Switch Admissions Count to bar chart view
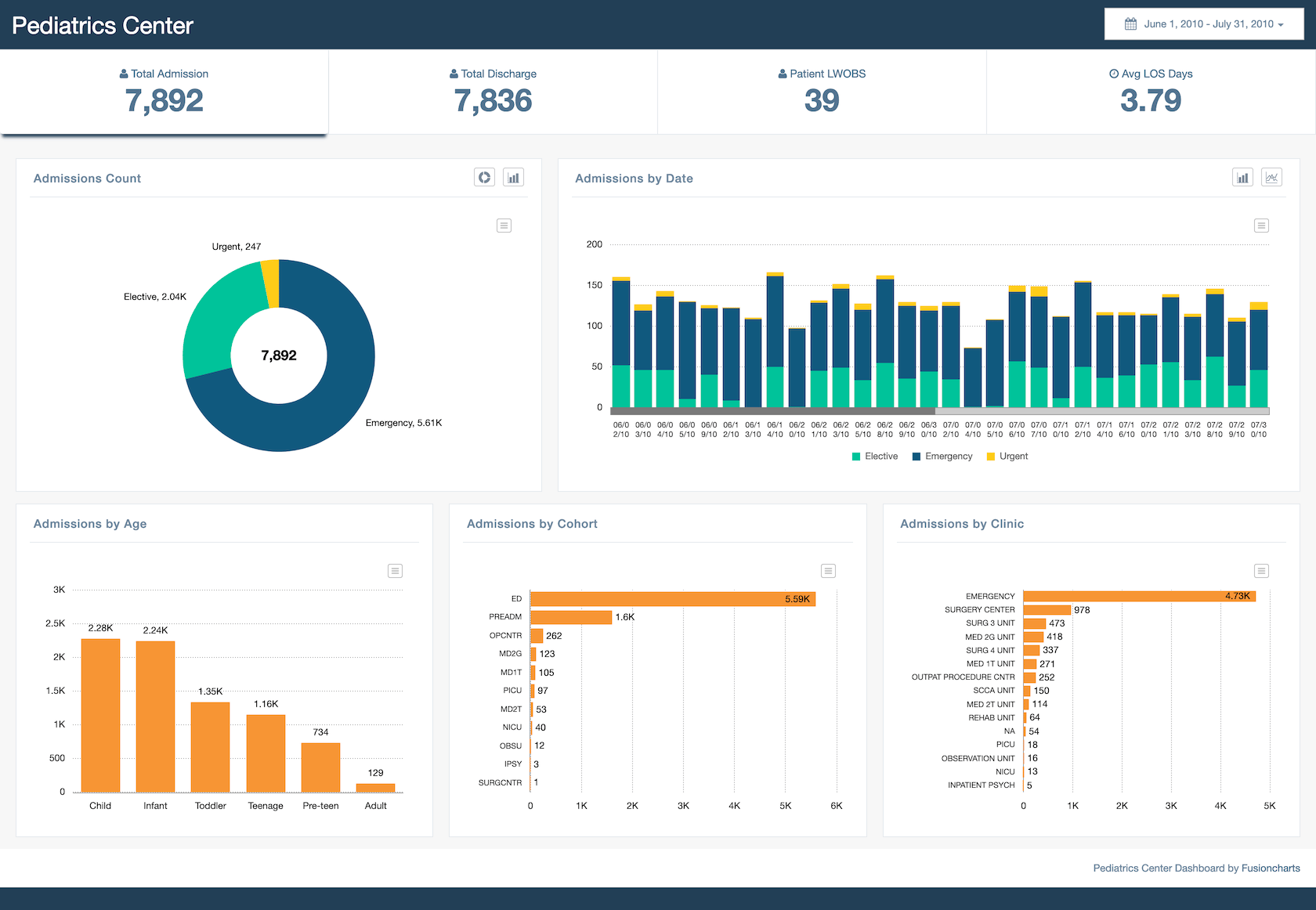 pyautogui.click(x=513, y=177)
